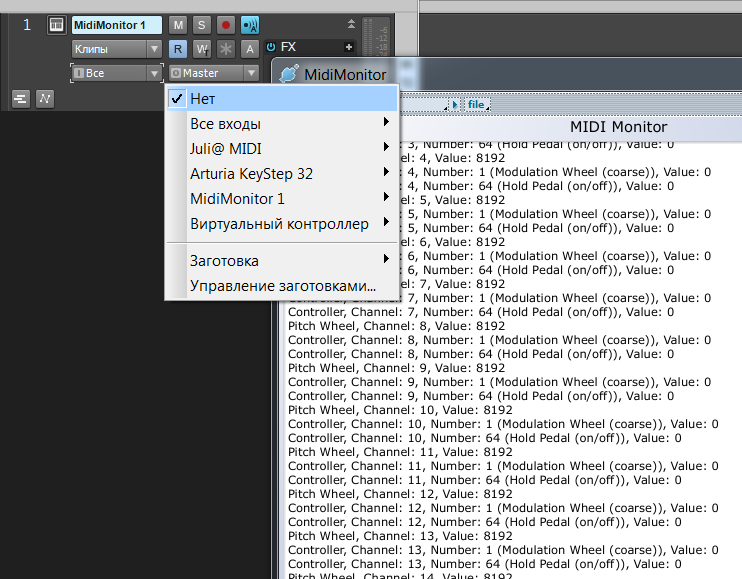Viewport: 742px width, 579px height.
Task: Click the track volume meter
Action: click(x=376, y=37)
